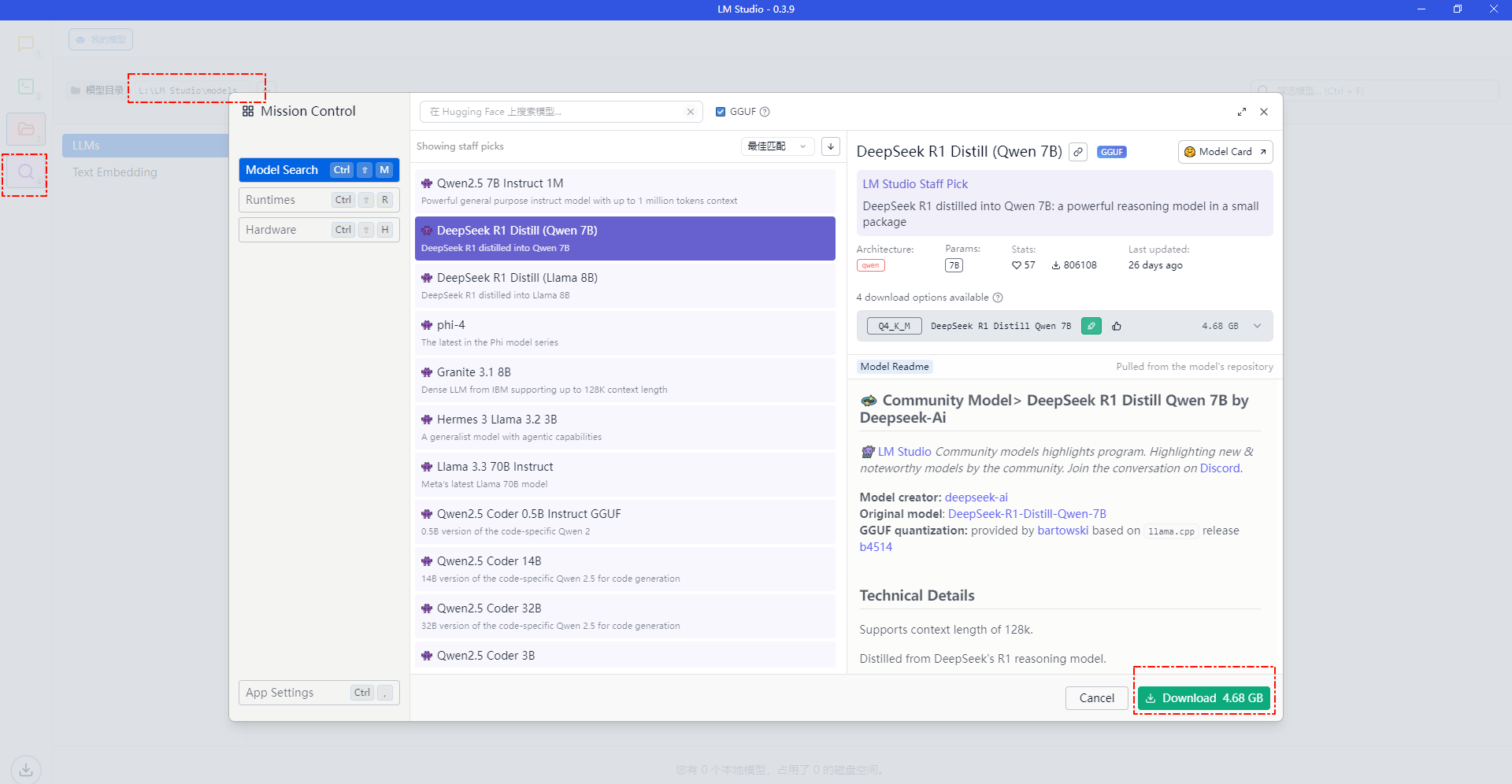Select Qwen2.5 Coder 32B in the list

click(625, 616)
